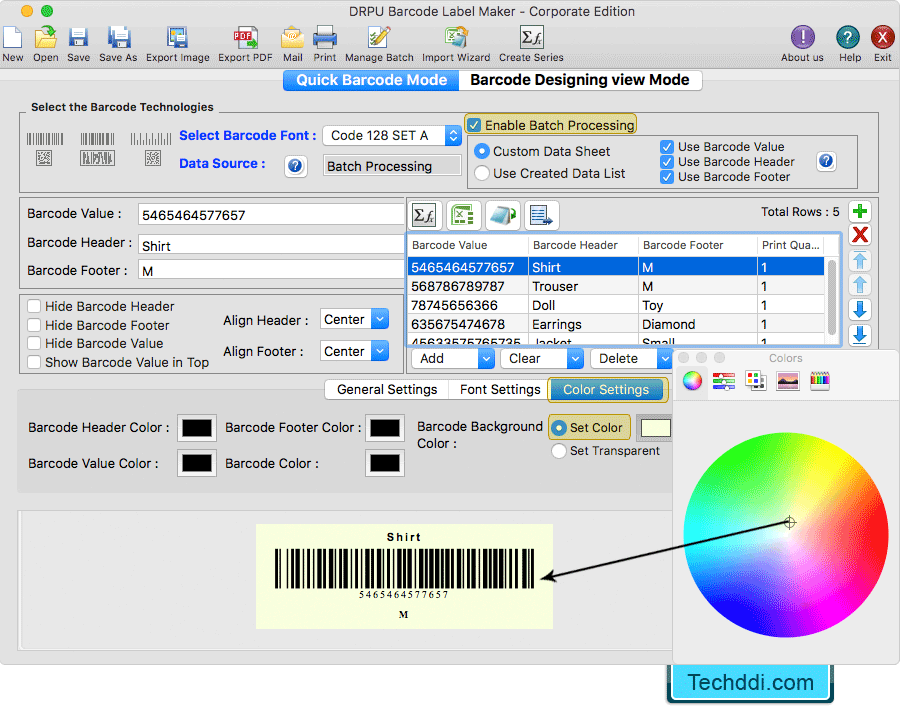The height and width of the screenshot is (706, 900).
Task: Switch to Barcode Designing view Mode
Action: point(580,80)
